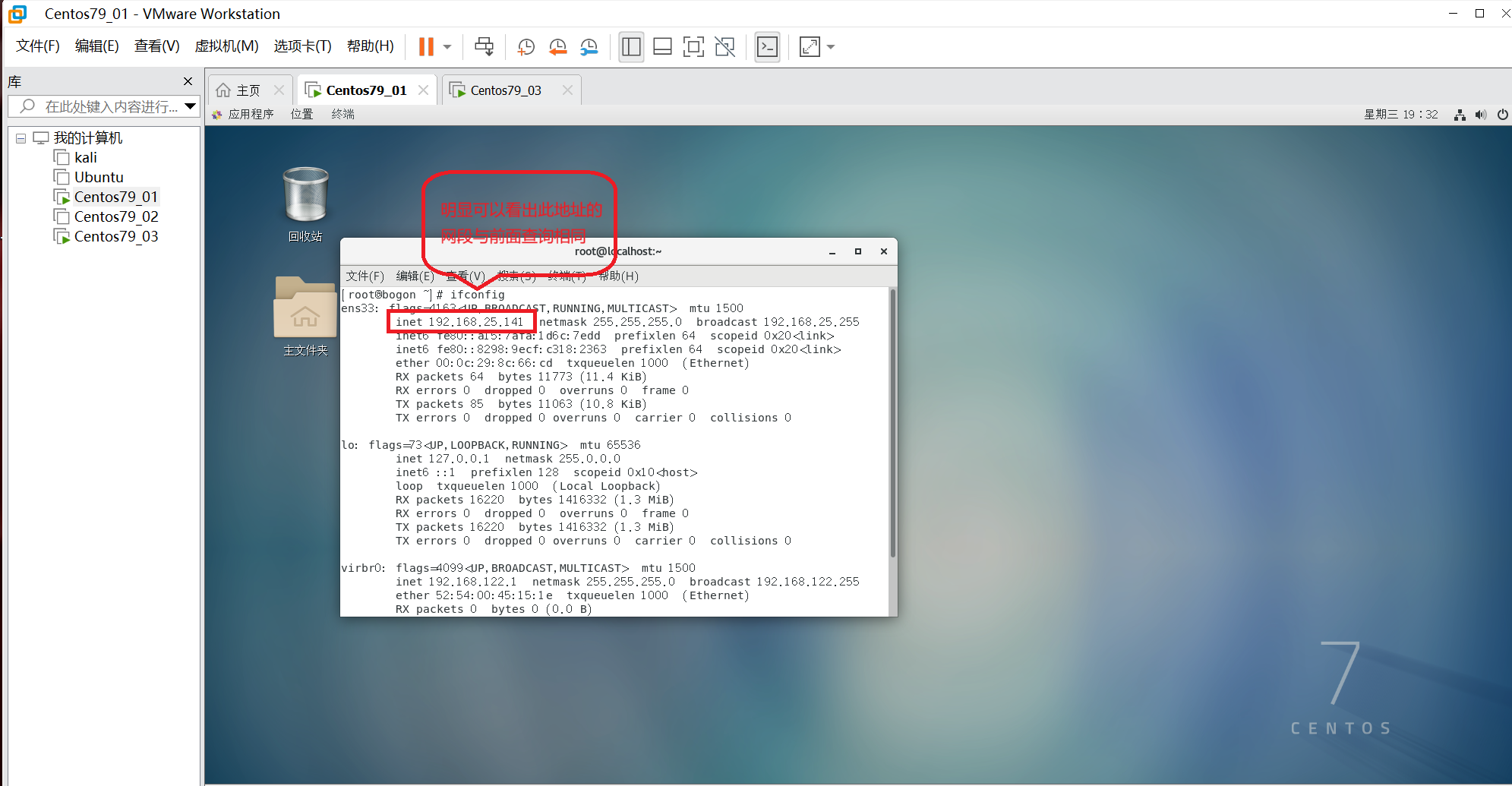Open the 位置 menu in CentOS panel
The height and width of the screenshot is (786, 1512).
(x=301, y=114)
